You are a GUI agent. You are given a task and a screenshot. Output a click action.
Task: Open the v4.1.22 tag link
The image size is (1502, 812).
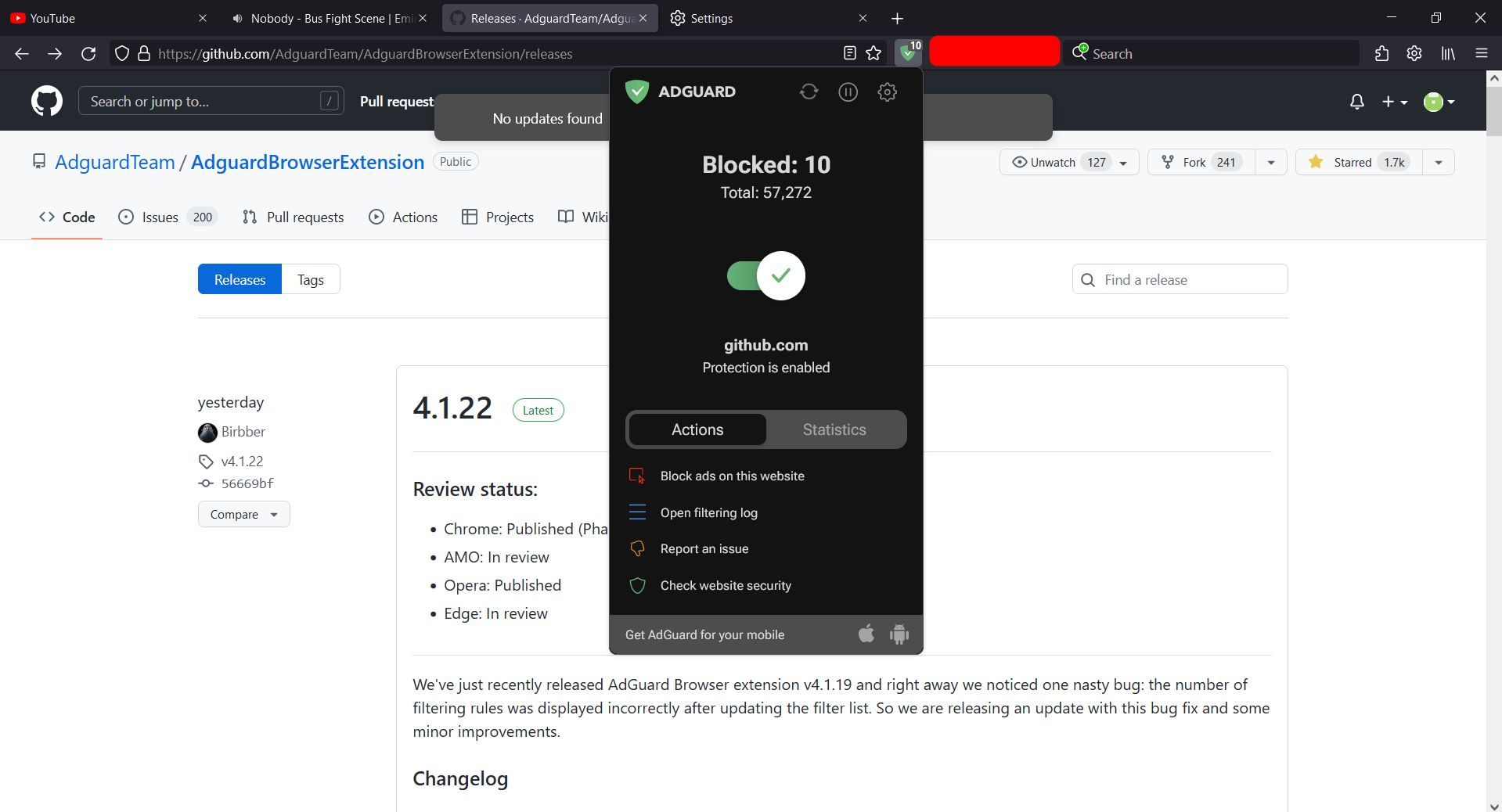pos(242,462)
